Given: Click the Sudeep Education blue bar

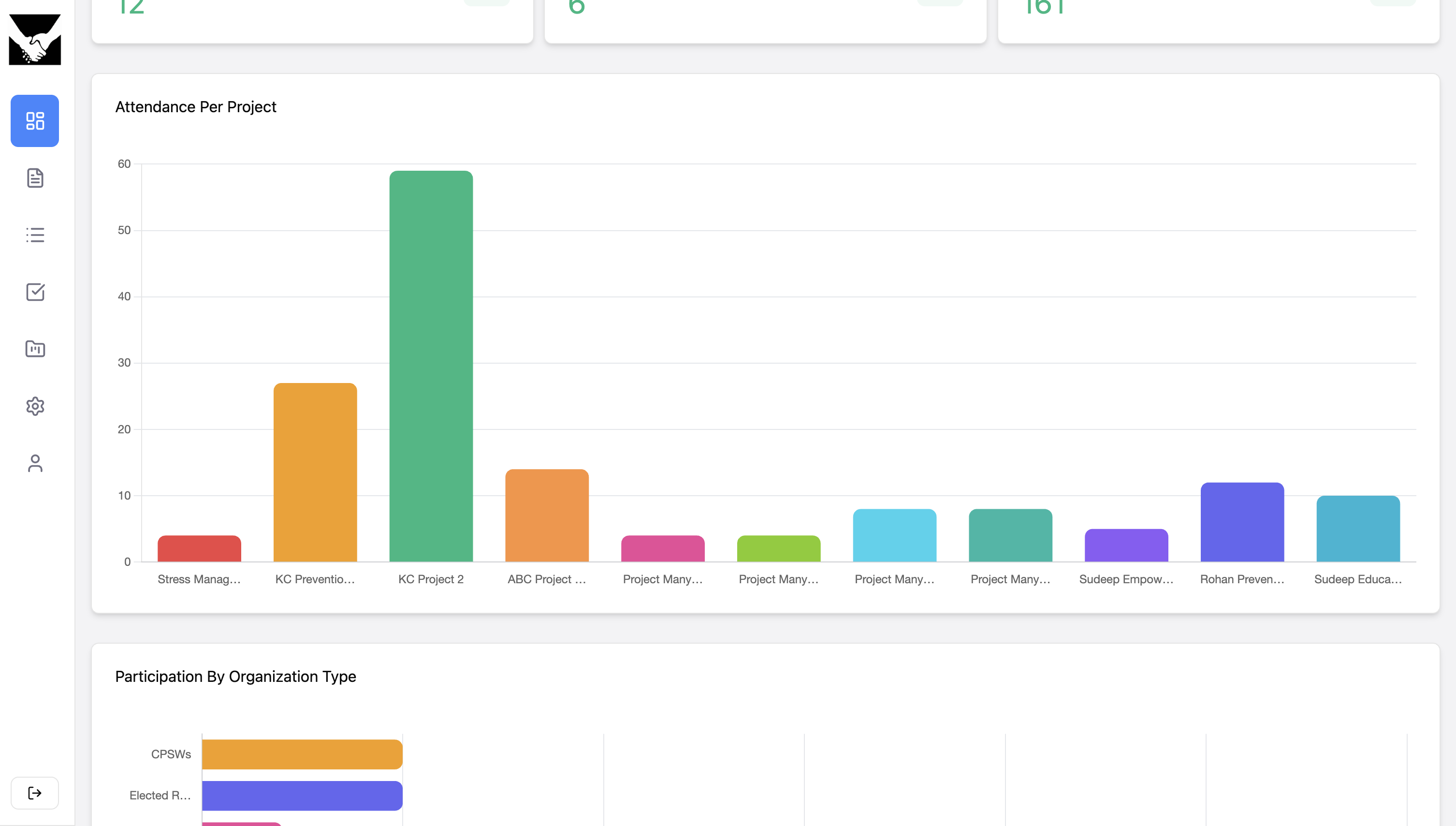Looking at the screenshot, I should click(1358, 529).
